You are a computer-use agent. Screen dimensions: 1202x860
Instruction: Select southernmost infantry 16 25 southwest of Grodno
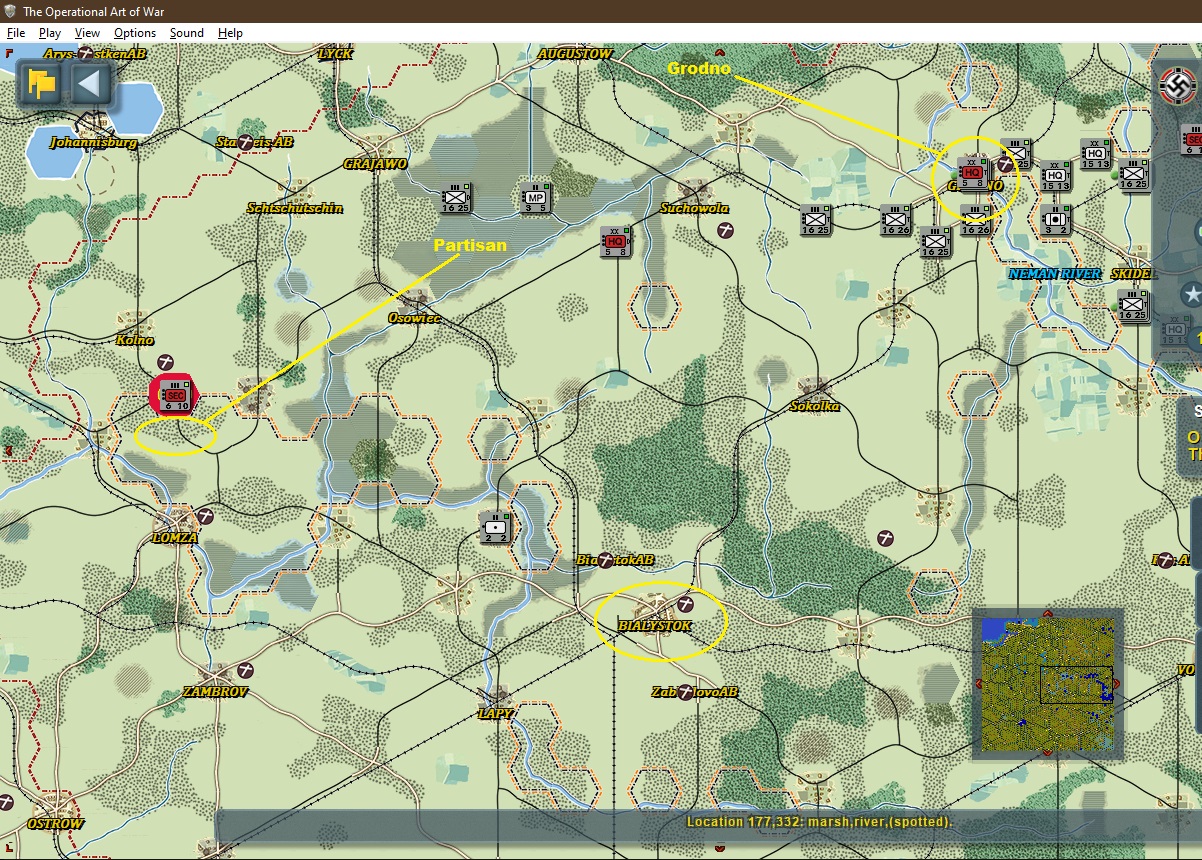pyautogui.click(x=936, y=241)
